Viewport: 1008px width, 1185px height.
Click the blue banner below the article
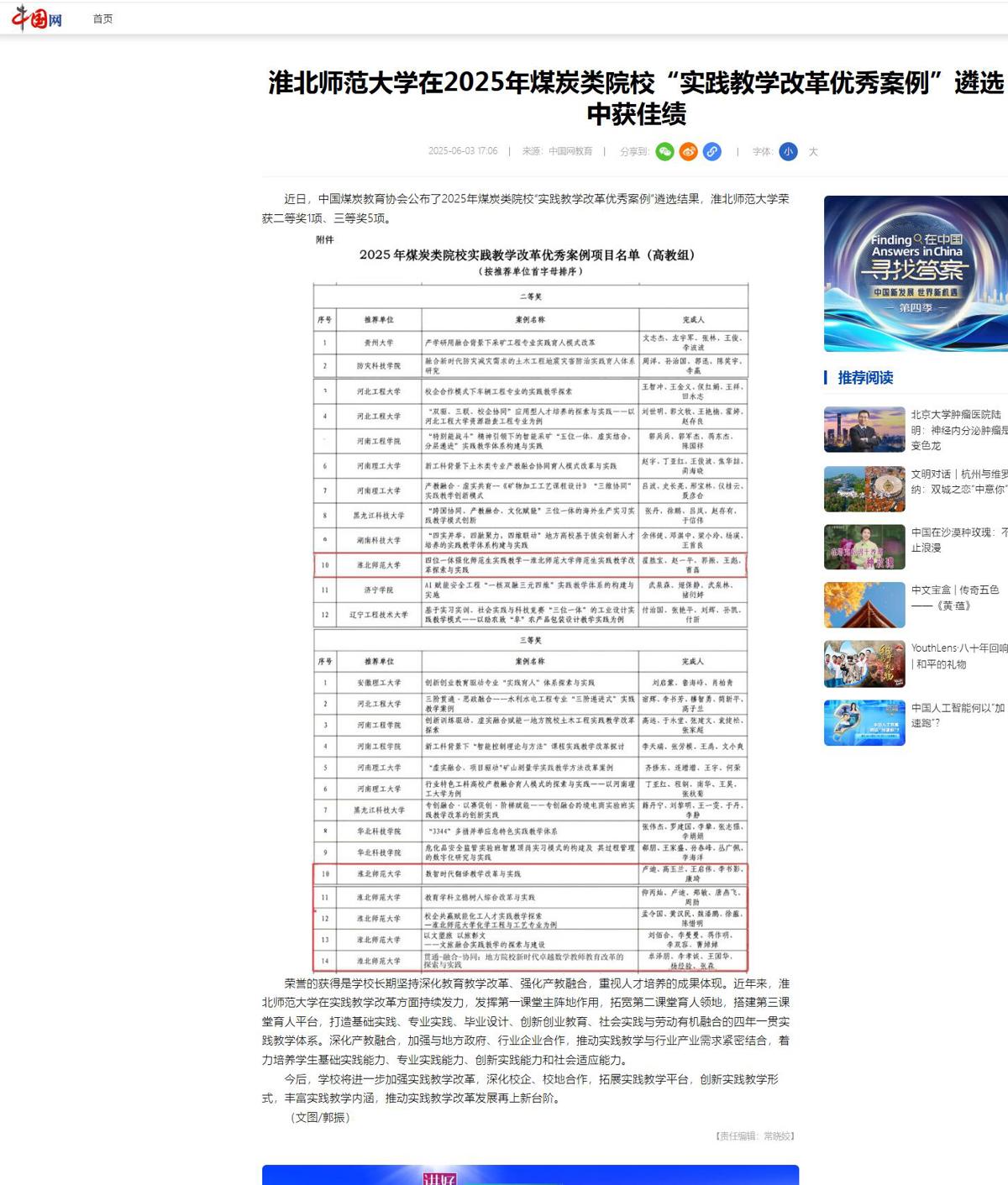[530, 1174]
